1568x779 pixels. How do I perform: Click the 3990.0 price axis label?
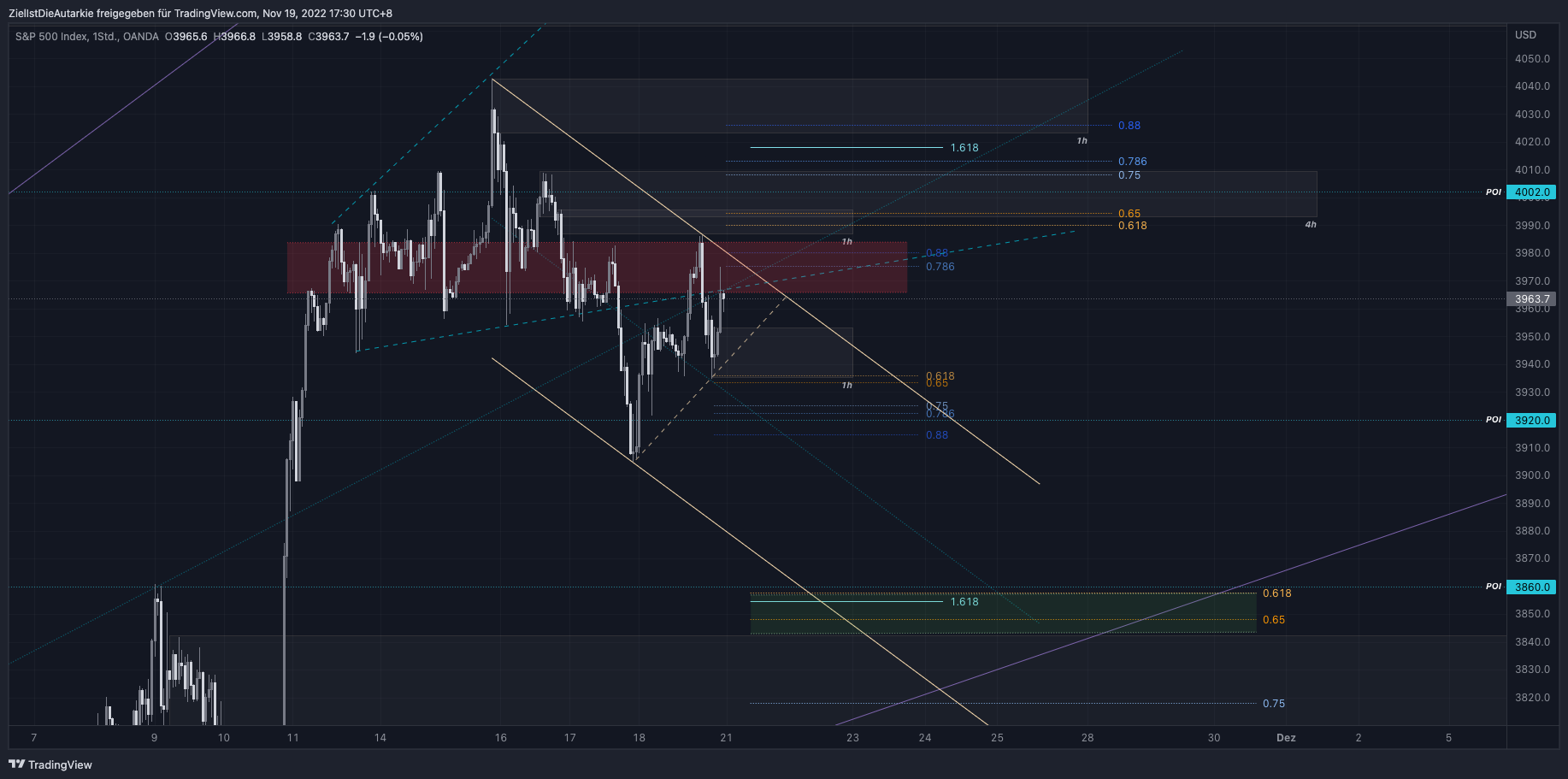click(1532, 226)
